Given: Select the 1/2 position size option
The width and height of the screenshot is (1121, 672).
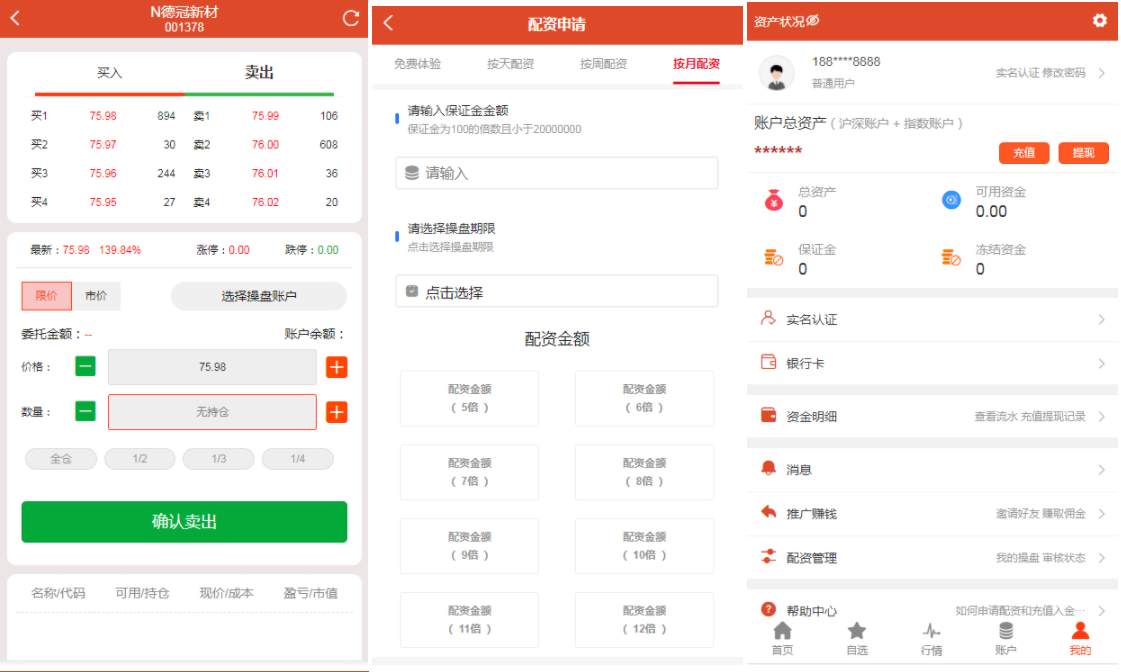Looking at the screenshot, I should coord(140,458).
